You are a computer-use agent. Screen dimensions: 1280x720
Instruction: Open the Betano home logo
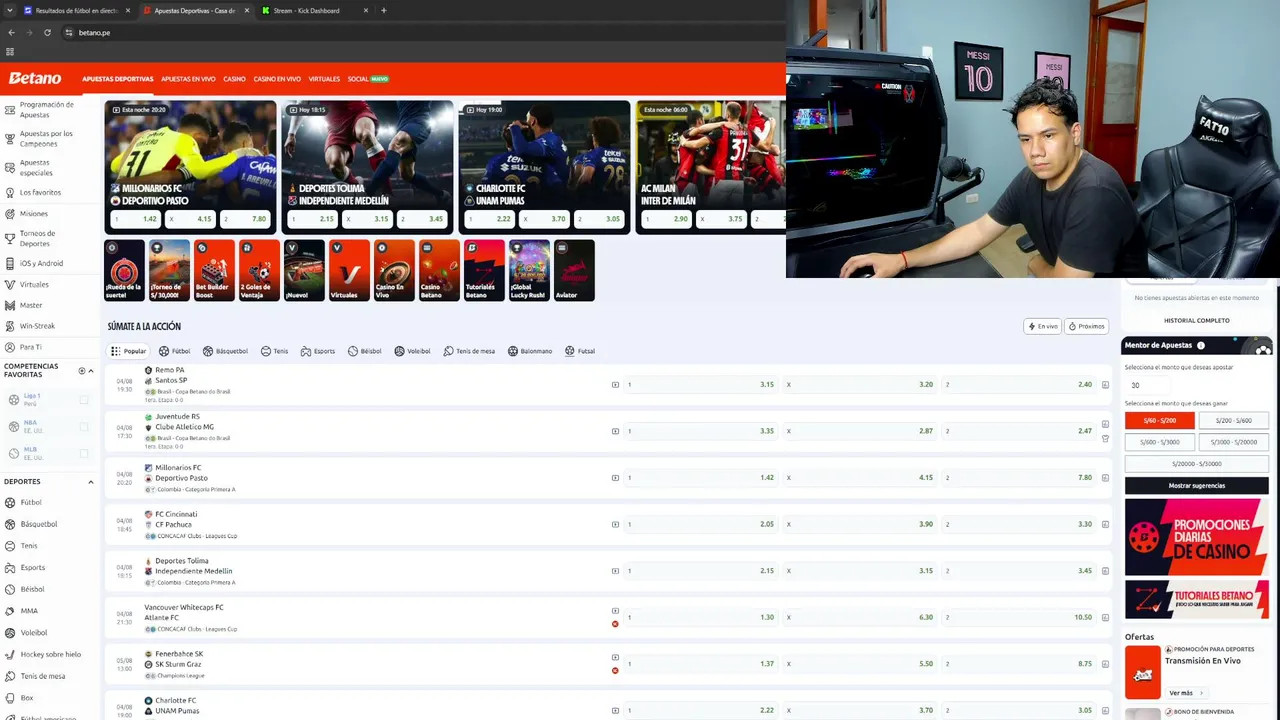click(35, 78)
